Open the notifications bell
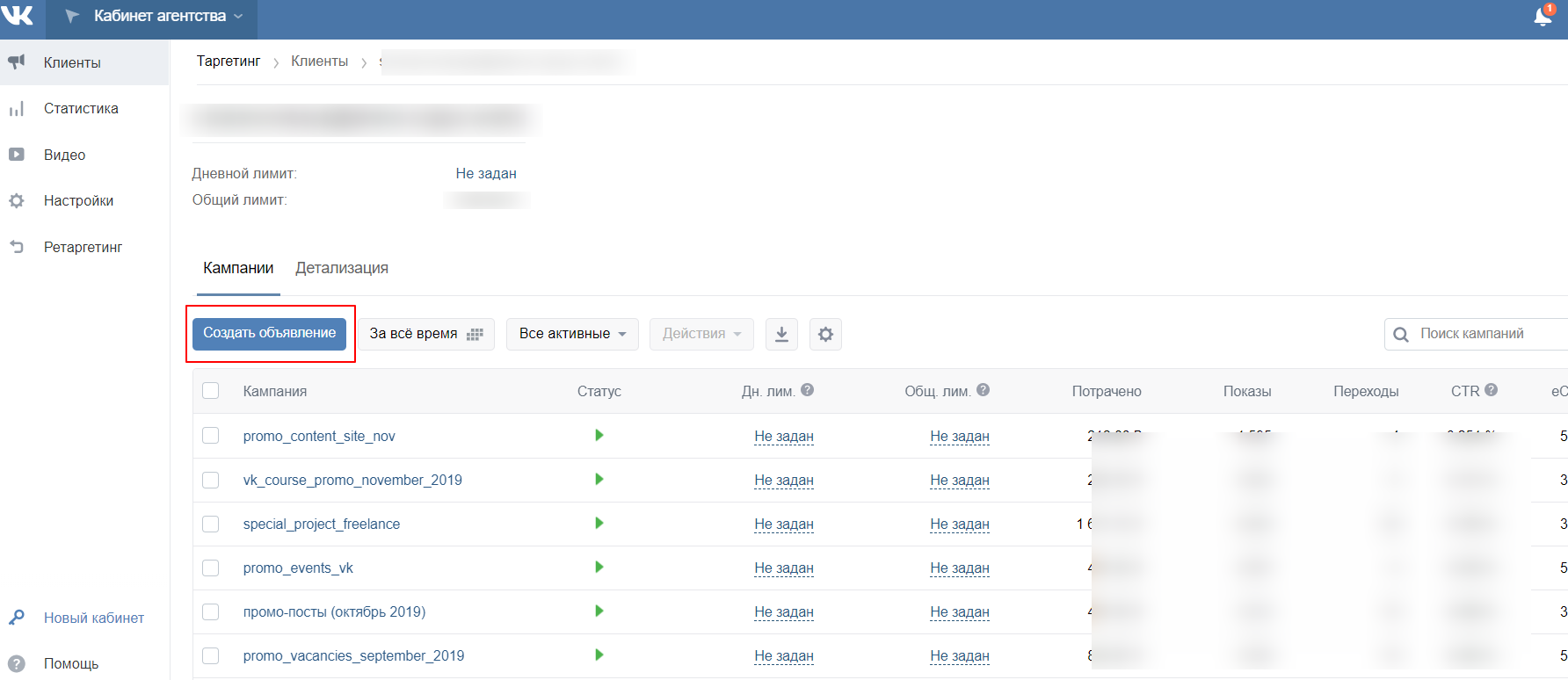Viewport: 1568px width, 680px height. [x=1543, y=16]
